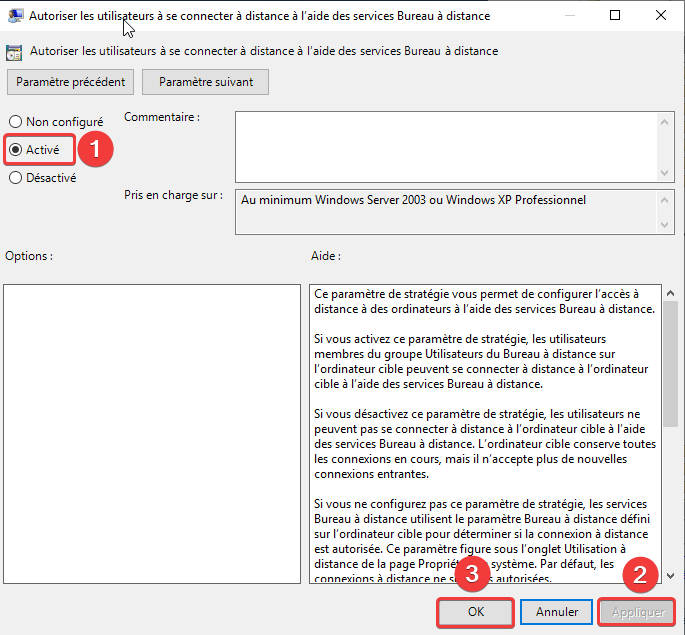Click the policy setting icon beside the header
Image resolution: width=685 pixels, height=635 pixels.
tap(15, 51)
